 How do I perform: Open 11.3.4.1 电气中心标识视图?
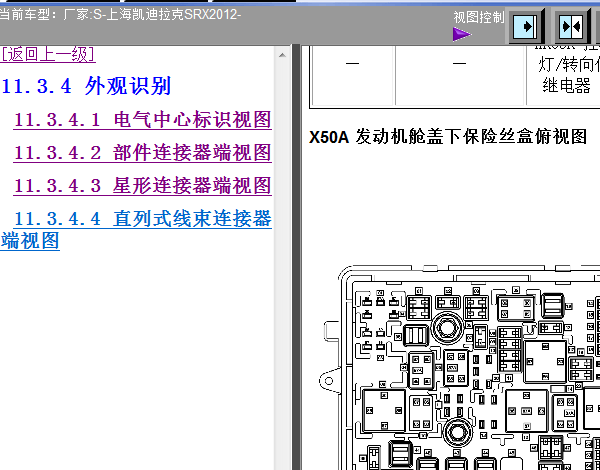click(x=142, y=119)
